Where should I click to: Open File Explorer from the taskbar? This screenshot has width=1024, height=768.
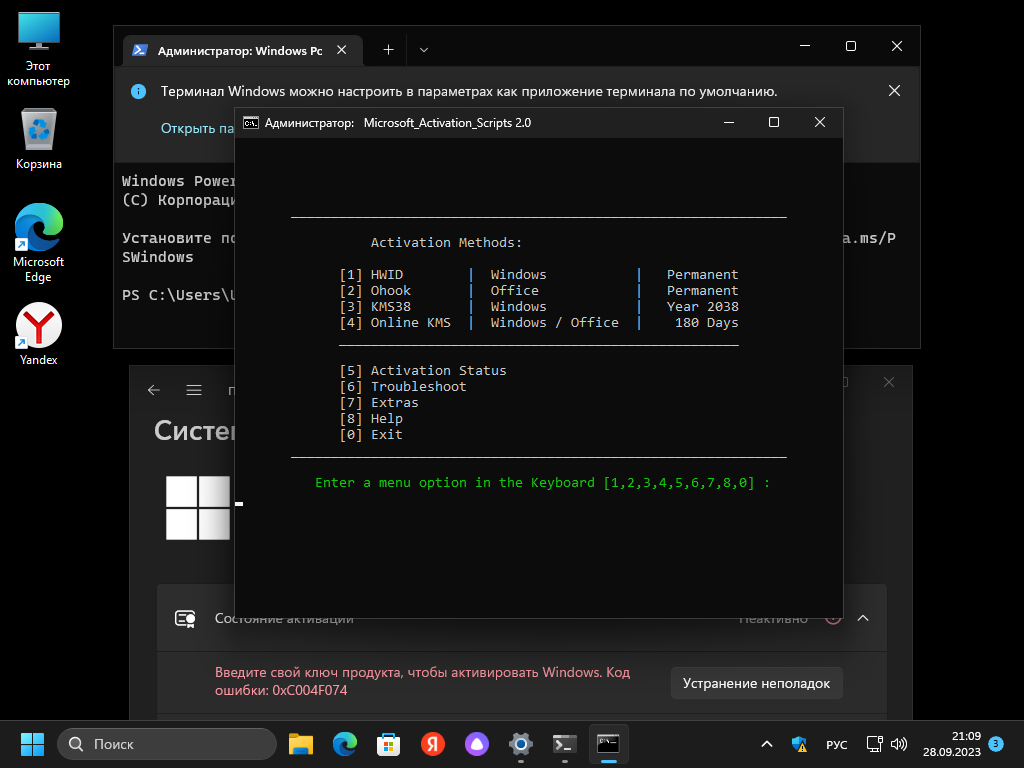coord(301,744)
